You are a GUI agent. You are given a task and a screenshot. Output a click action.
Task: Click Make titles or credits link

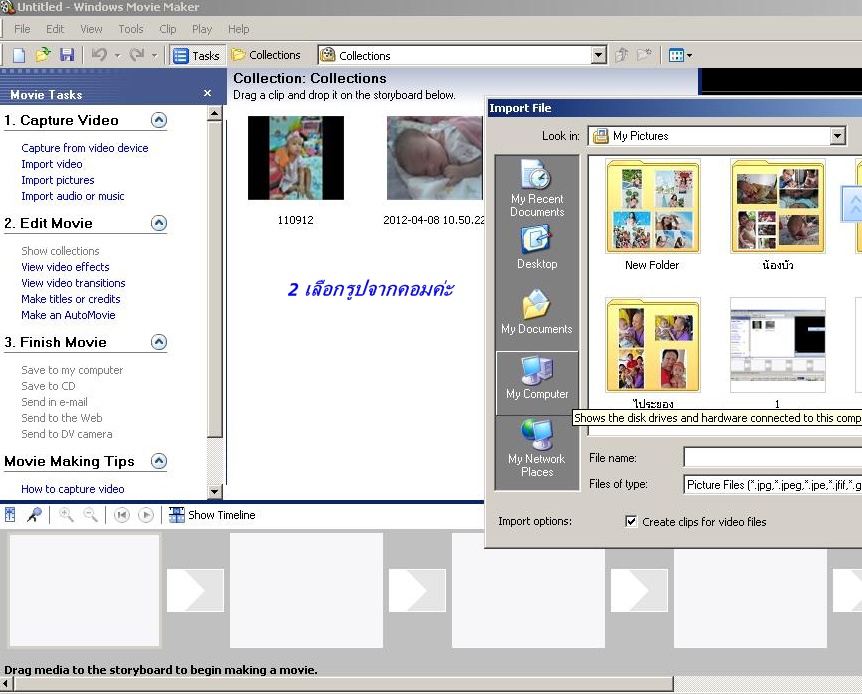(x=70, y=299)
